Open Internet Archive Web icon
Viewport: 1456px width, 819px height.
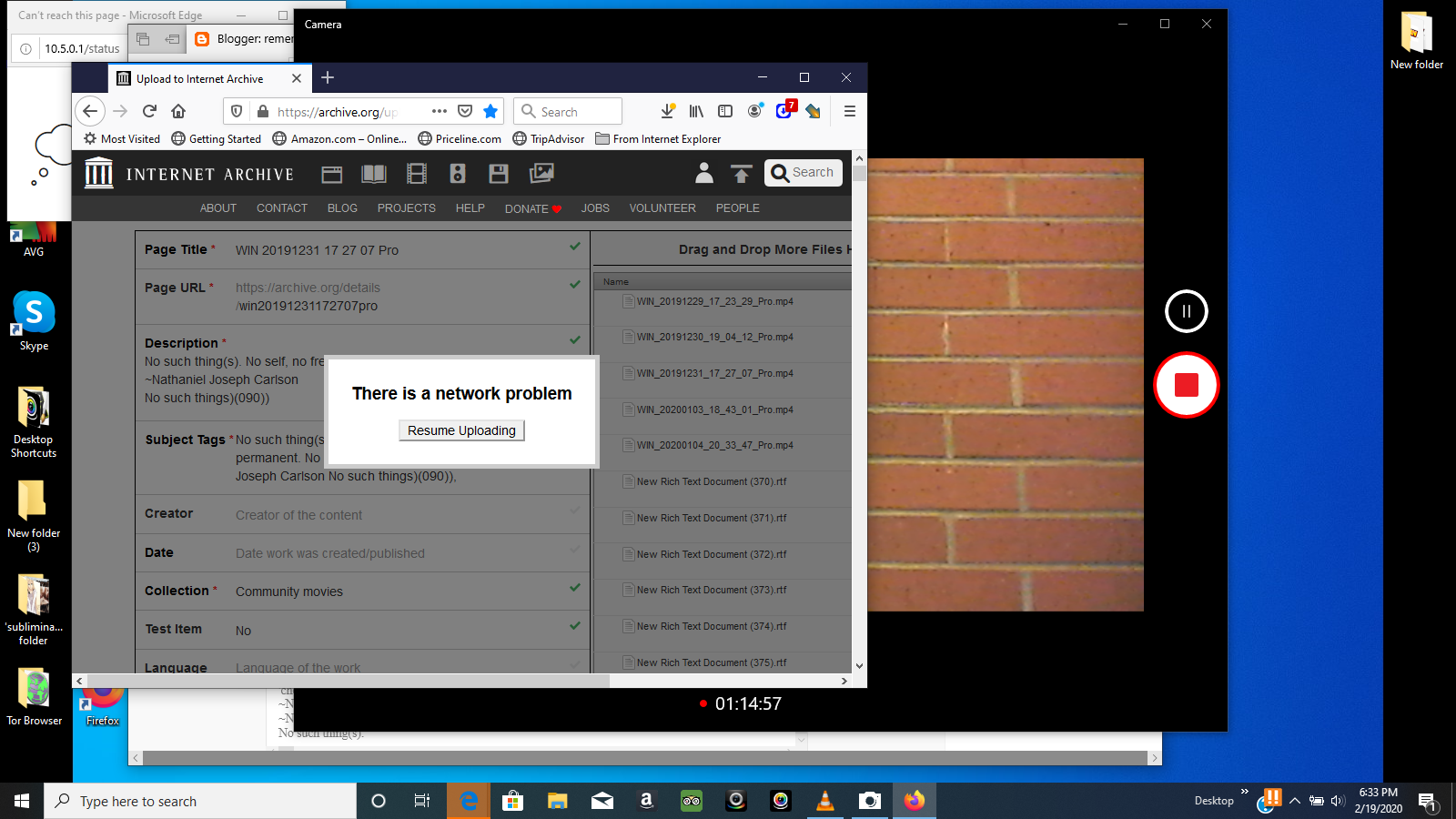point(332,174)
